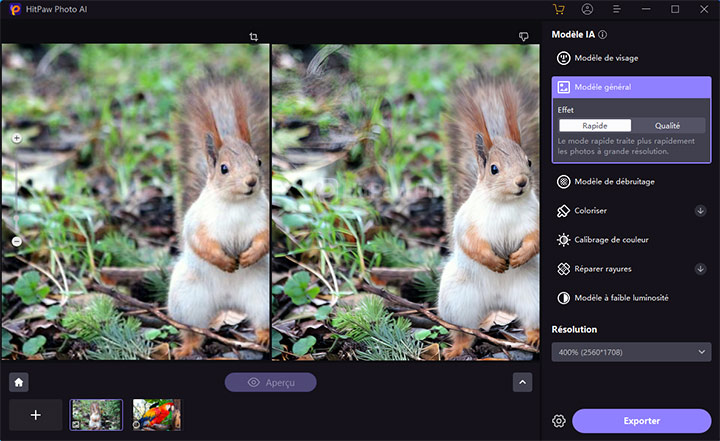Expand the Coloriser options arrow
720x441 pixels.
(x=700, y=211)
